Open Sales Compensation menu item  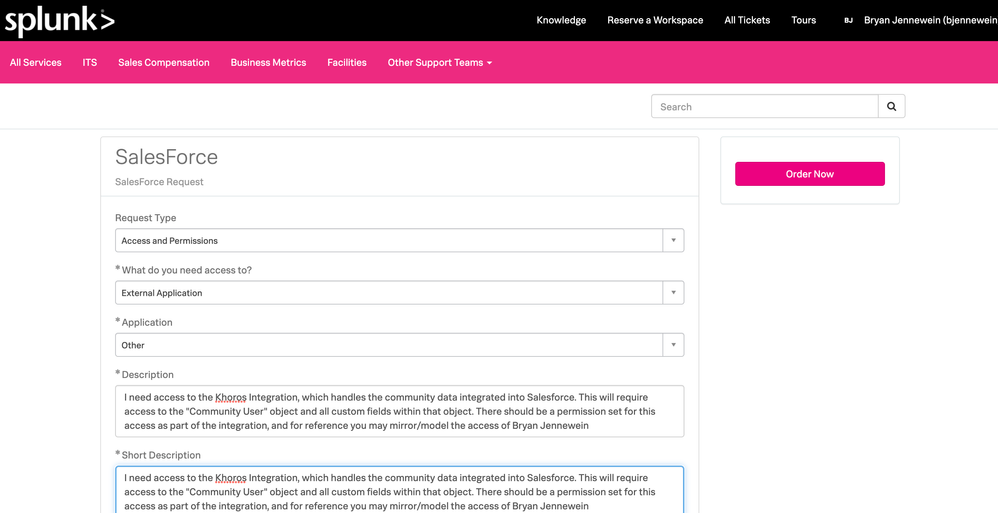point(164,62)
